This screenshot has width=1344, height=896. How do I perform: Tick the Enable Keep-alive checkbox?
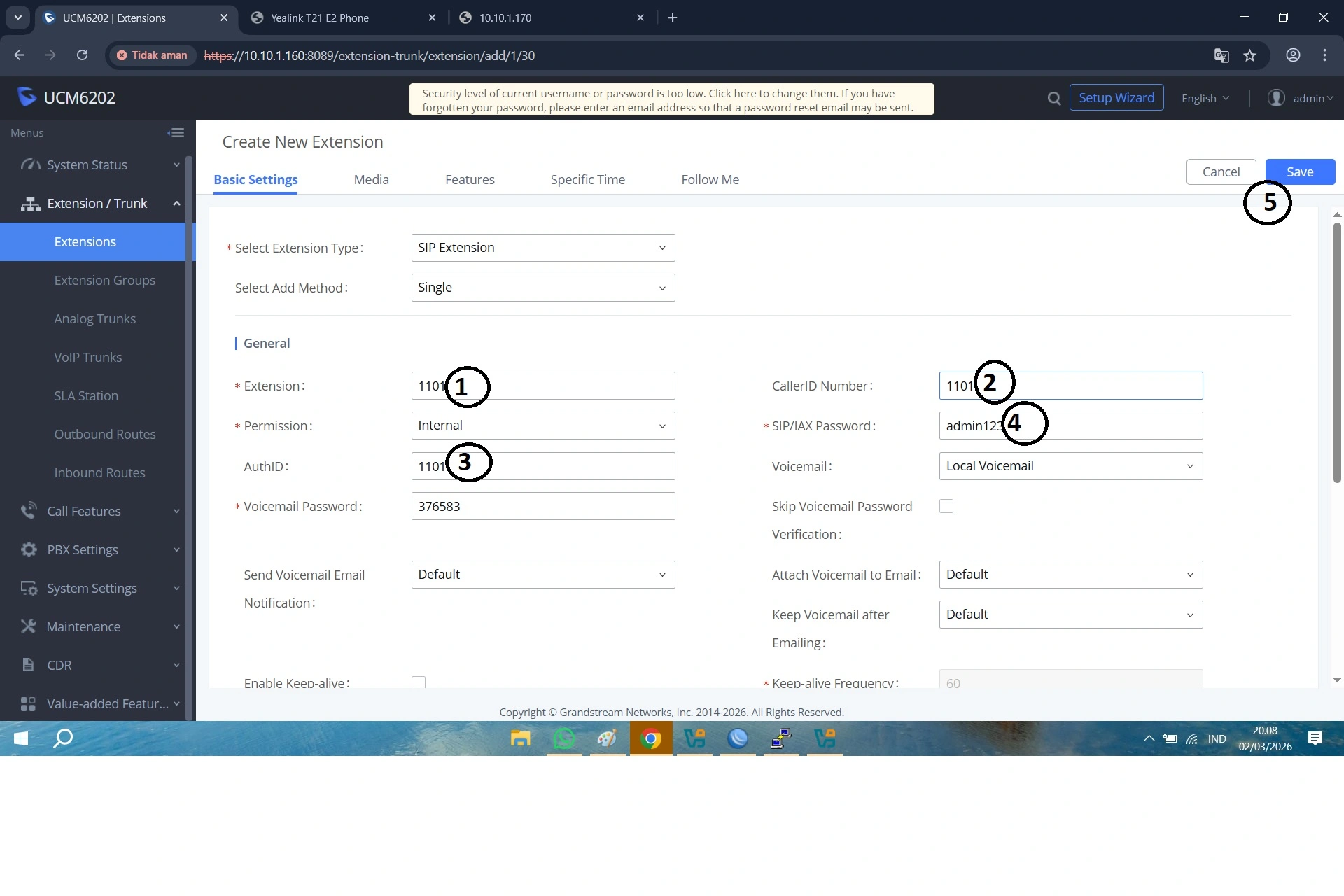[x=419, y=682]
